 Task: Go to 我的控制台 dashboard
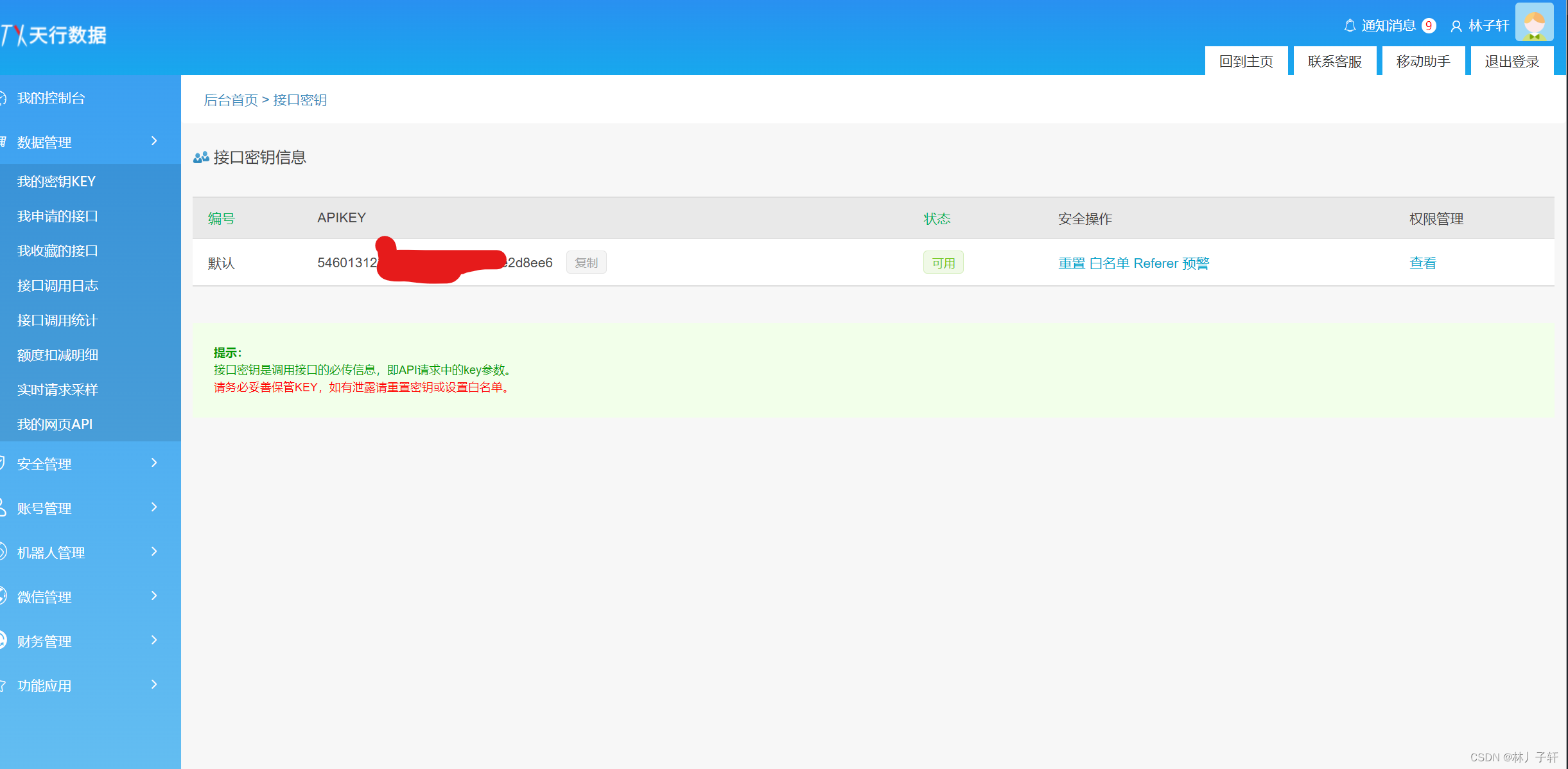coord(51,98)
